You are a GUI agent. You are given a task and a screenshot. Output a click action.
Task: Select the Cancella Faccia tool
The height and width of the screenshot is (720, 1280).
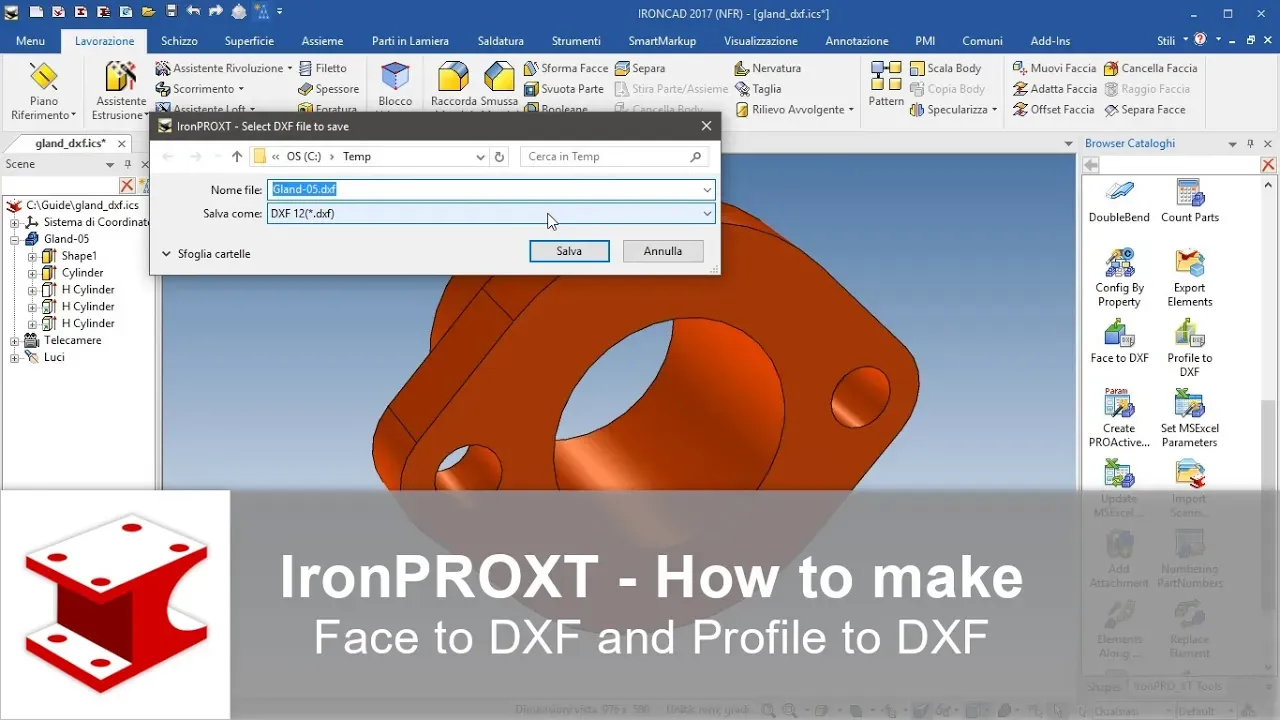1150,68
